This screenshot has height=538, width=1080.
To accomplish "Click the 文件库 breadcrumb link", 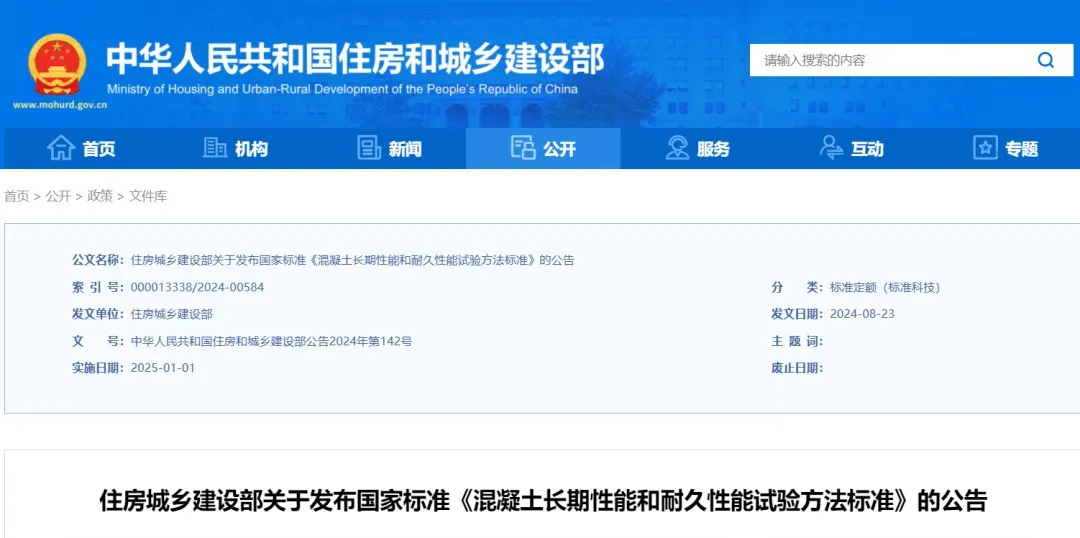I will tap(148, 196).
